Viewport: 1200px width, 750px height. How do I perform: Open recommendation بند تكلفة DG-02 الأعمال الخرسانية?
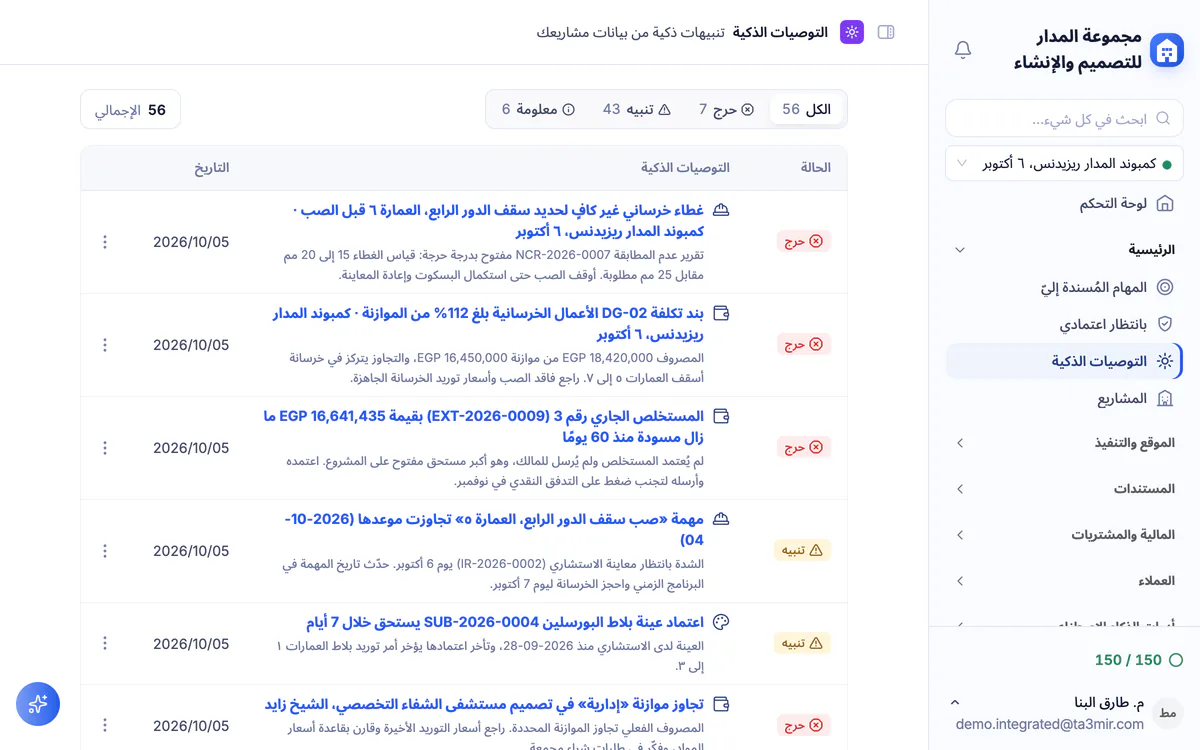coord(489,324)
